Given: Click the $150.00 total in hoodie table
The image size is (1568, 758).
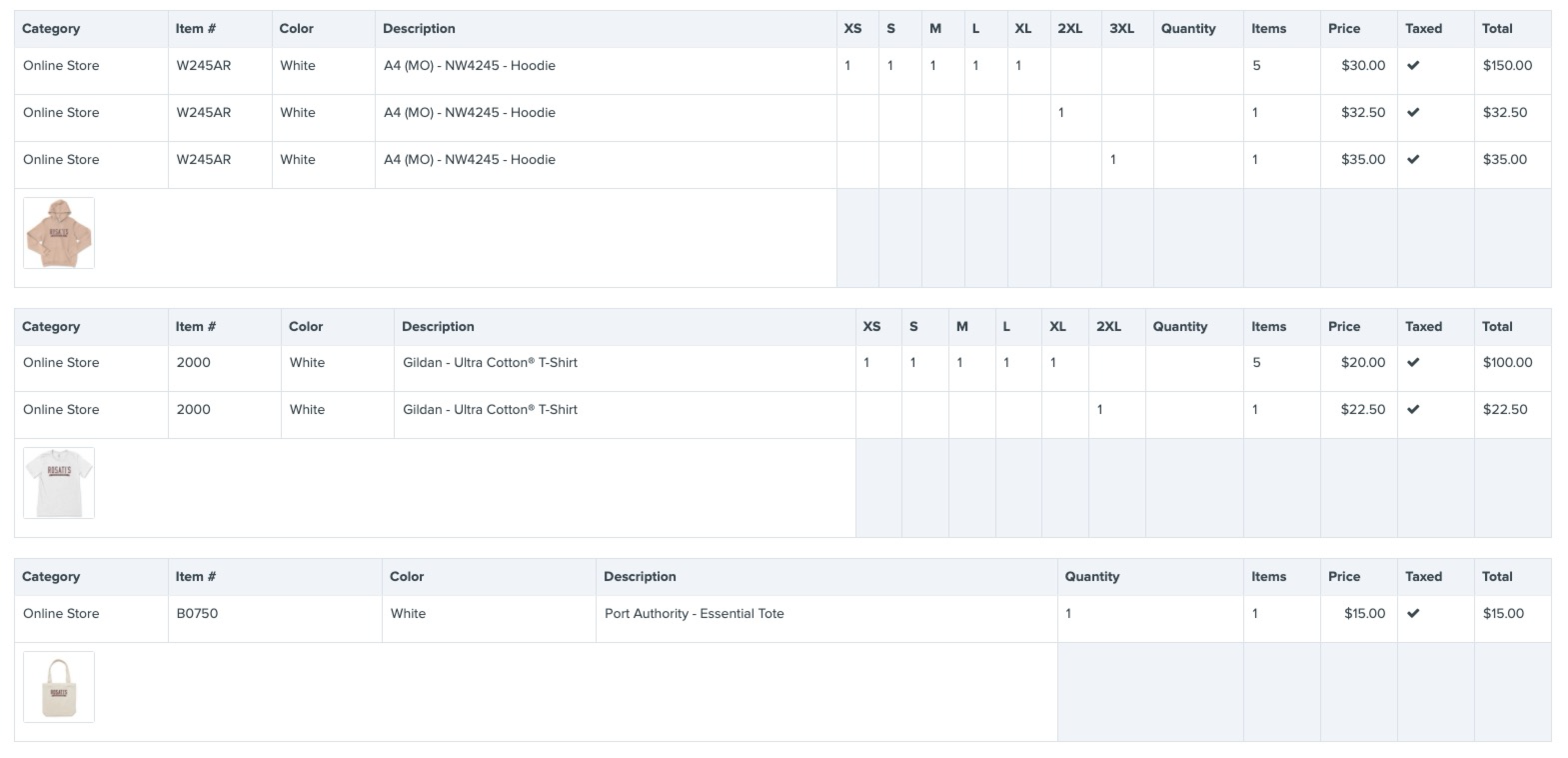Looking at the screenshot, I should click(1507, 66).
